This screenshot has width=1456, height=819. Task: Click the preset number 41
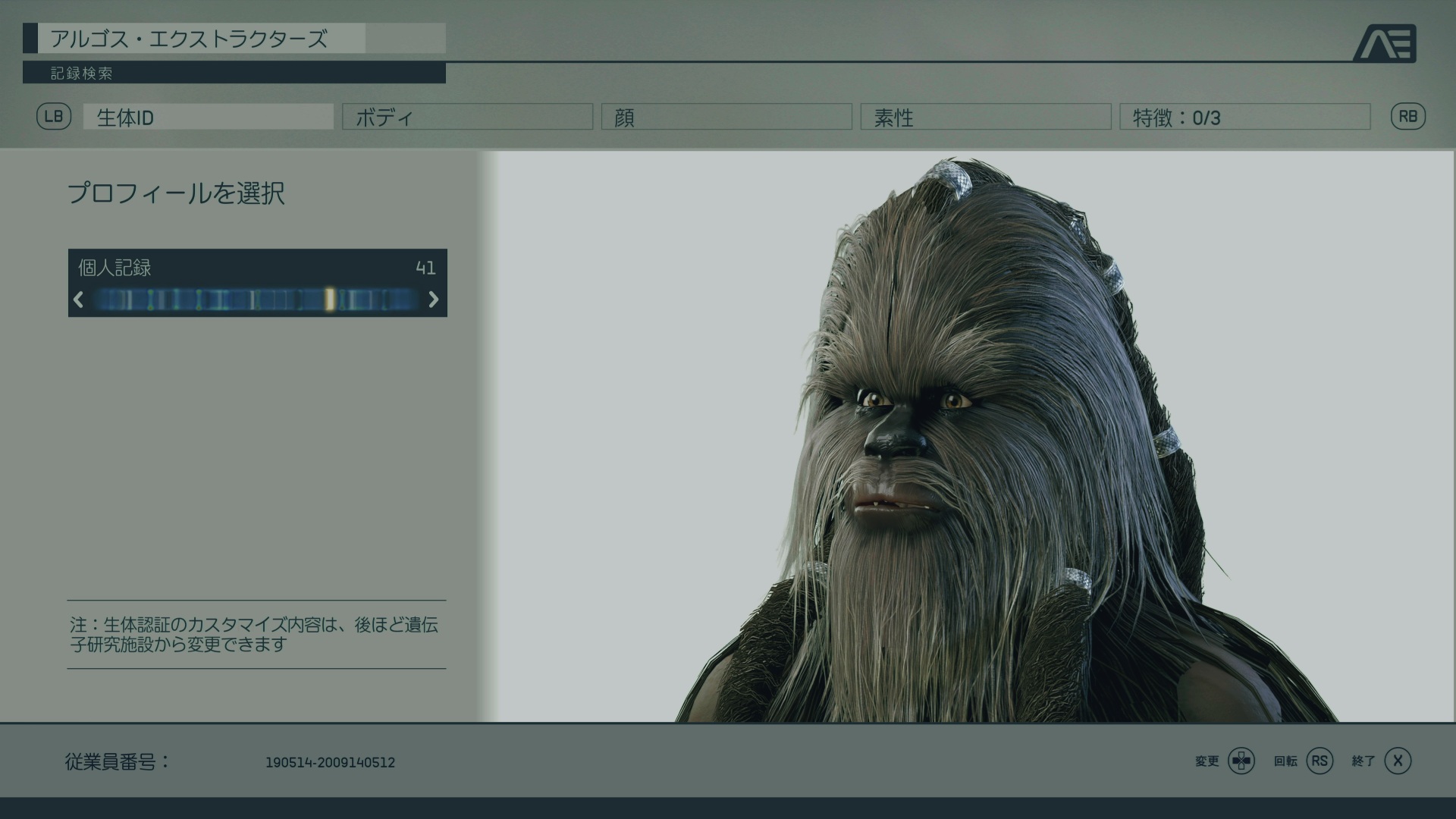pyautogui.click(x=425, y=268)
